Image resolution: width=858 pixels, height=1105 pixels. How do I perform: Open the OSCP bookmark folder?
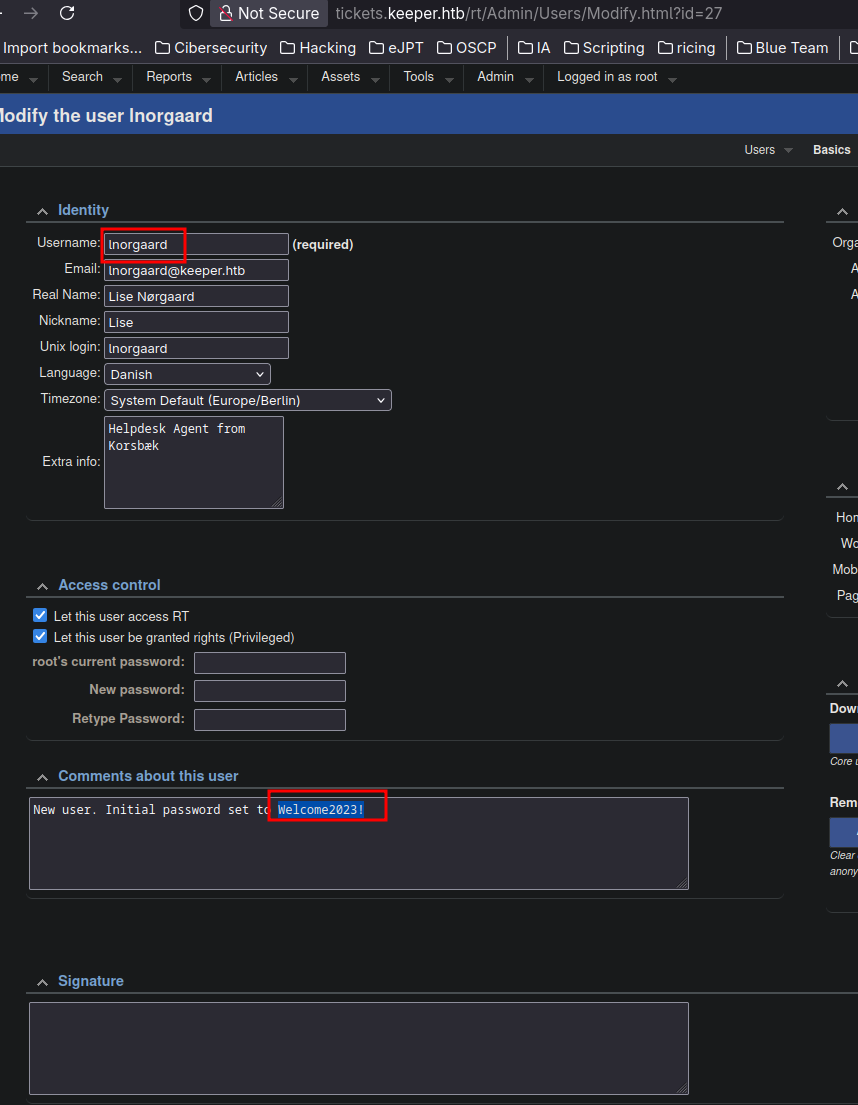pos(466,48)
